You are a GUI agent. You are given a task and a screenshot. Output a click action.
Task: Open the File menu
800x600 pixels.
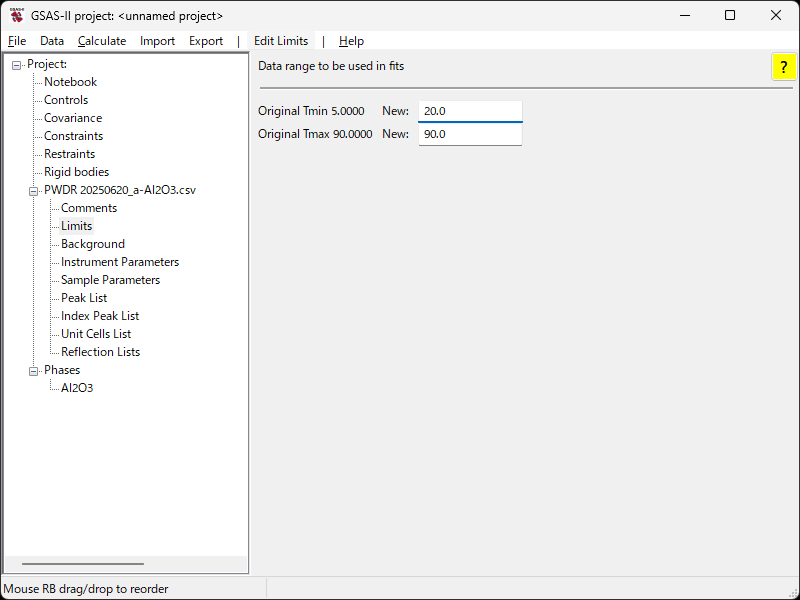(x=17, y=41)
